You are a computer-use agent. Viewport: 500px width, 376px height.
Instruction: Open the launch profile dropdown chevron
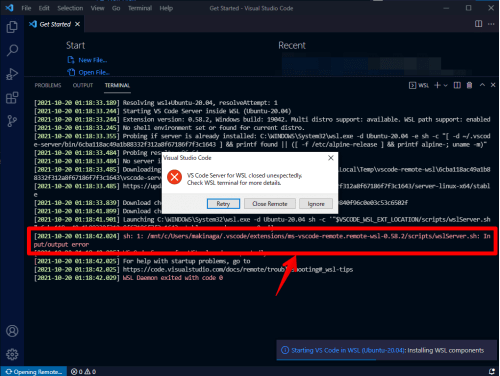445,86
